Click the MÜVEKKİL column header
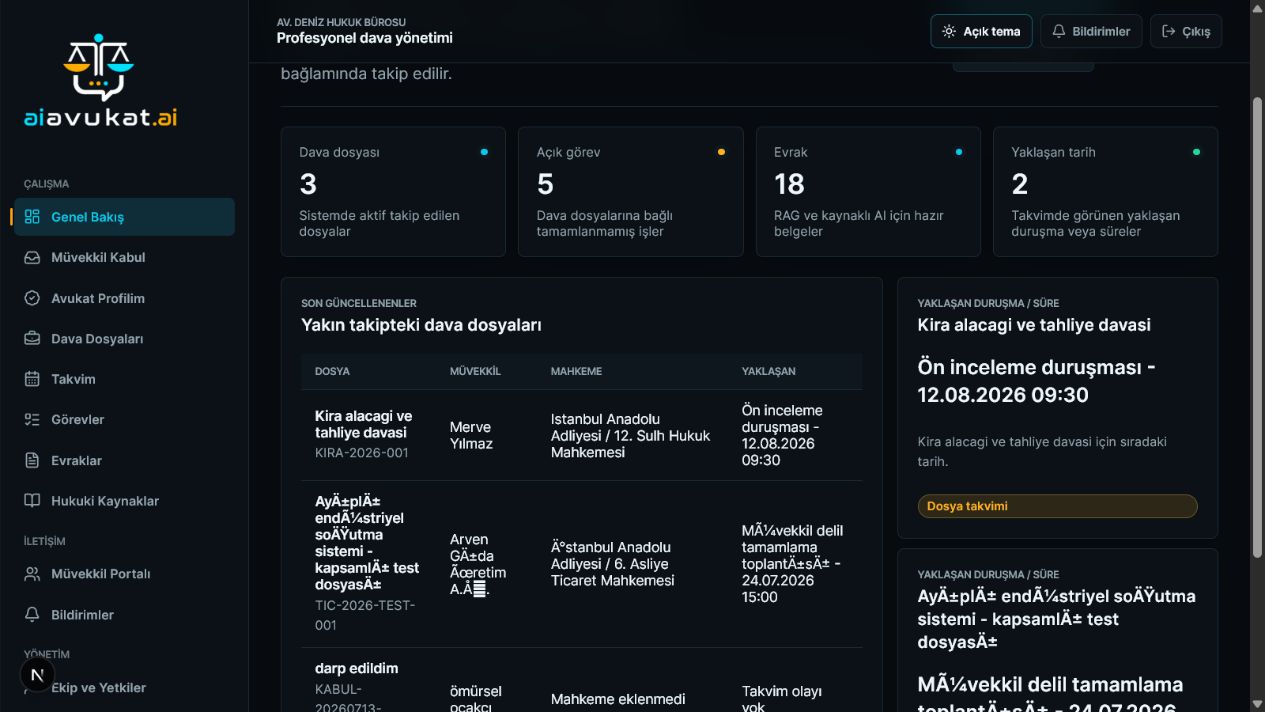This screenshot has width=1265, height=712. (x=475, y=371)
